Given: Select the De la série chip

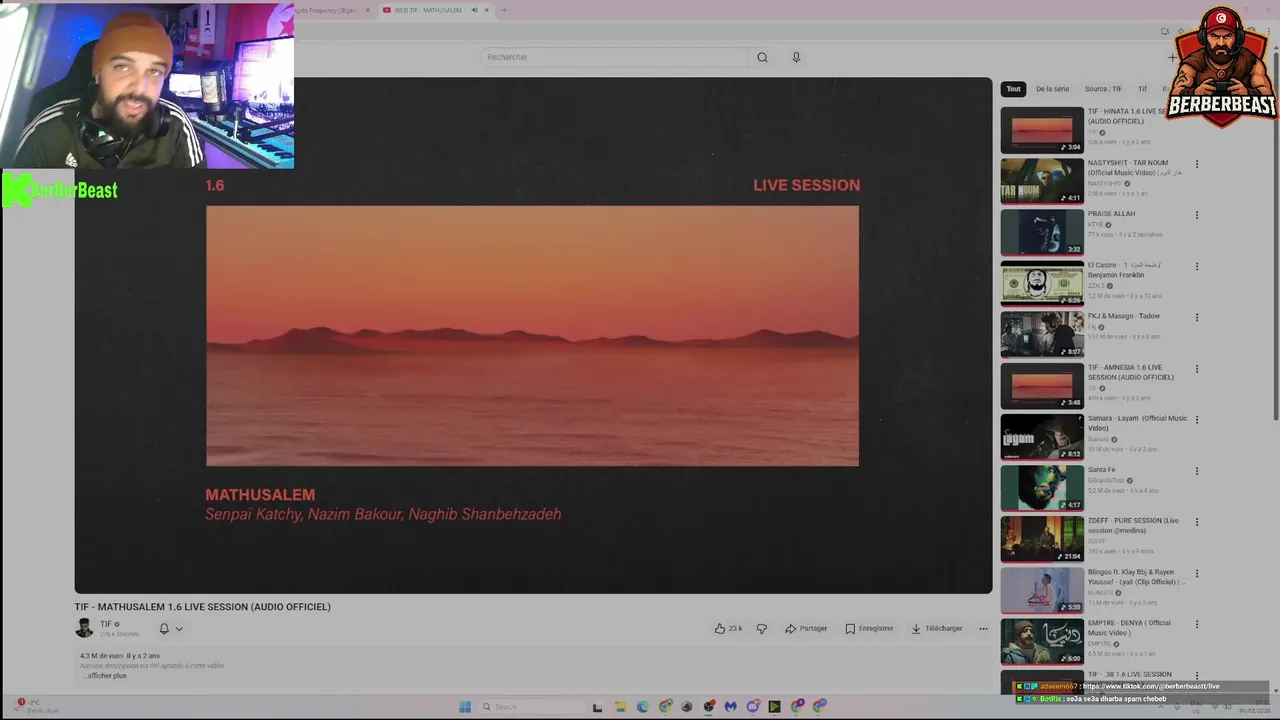Looking at the screenshot, I should [x=1052, y=89].
